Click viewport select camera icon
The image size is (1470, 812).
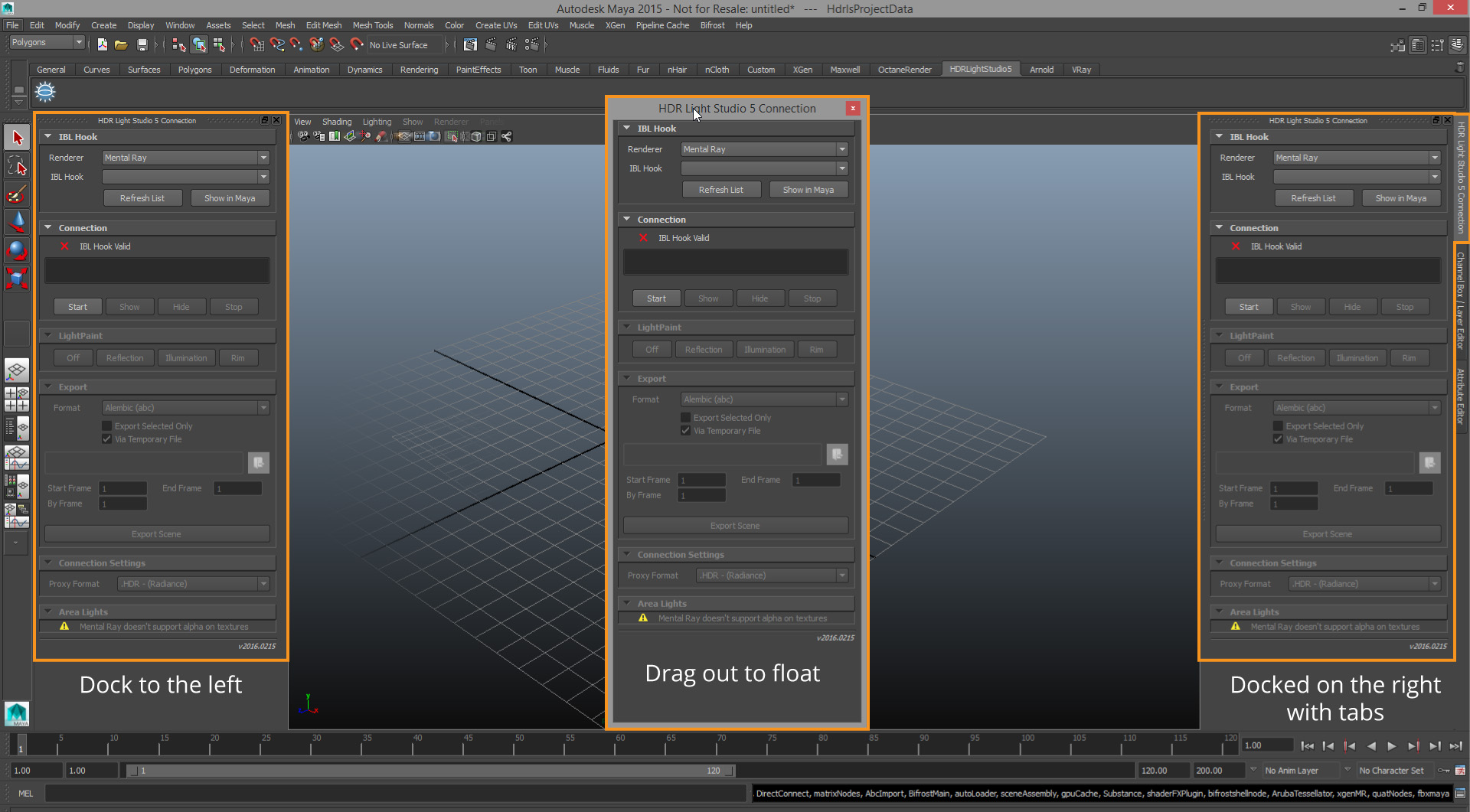tap(303, 136)
